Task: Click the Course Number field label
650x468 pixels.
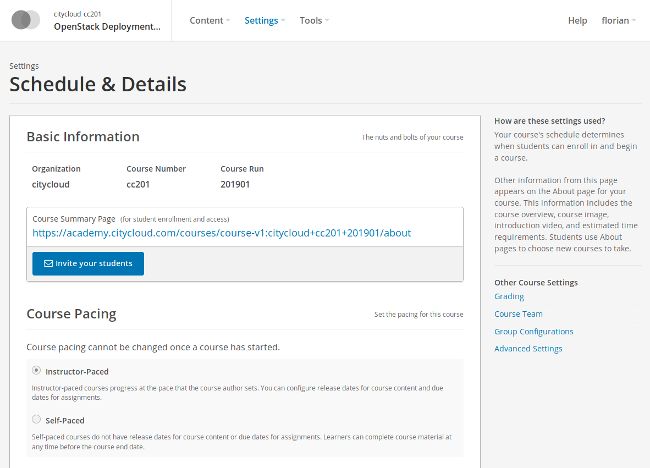Action: 156,169
